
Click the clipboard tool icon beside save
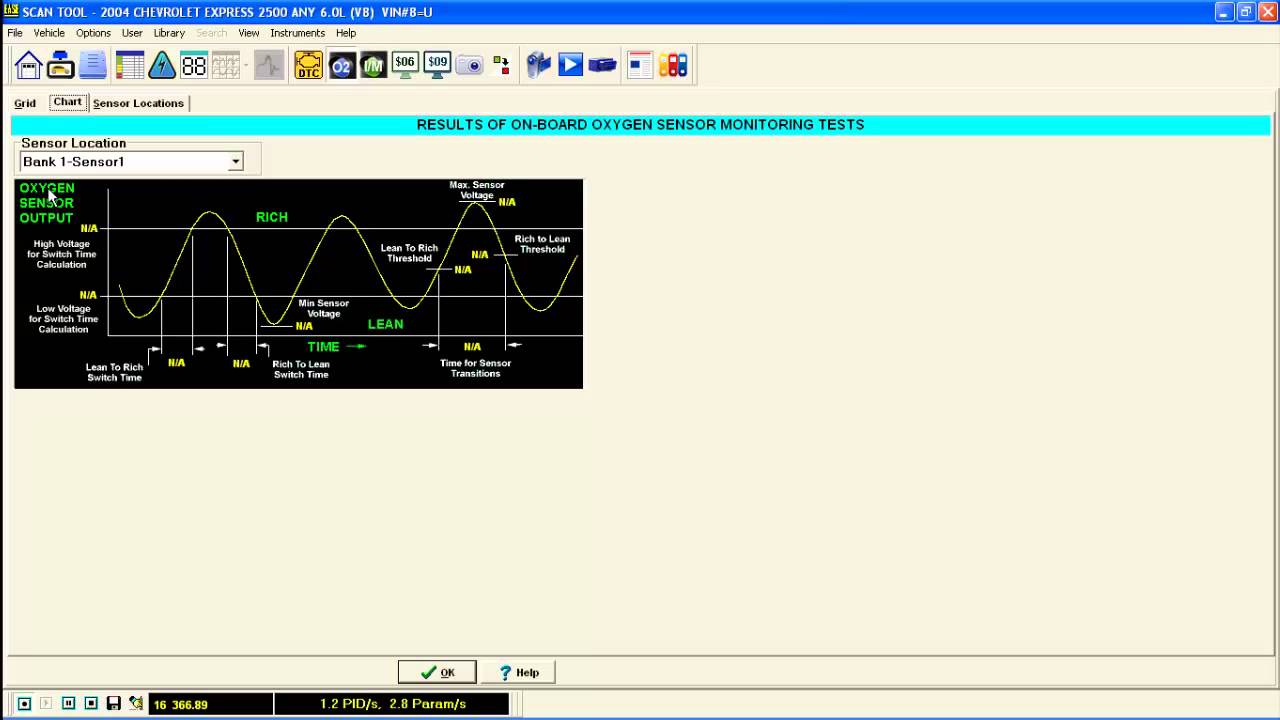[x=136, y=704]
